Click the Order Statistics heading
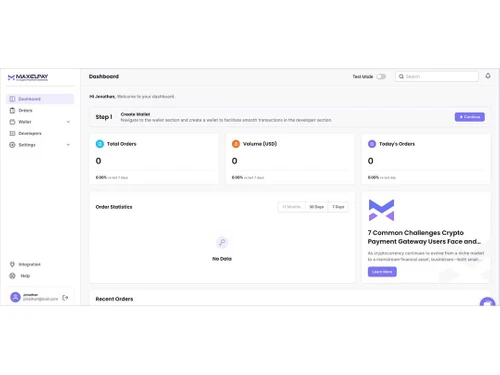Screen dimensions: 500x375 114,207
